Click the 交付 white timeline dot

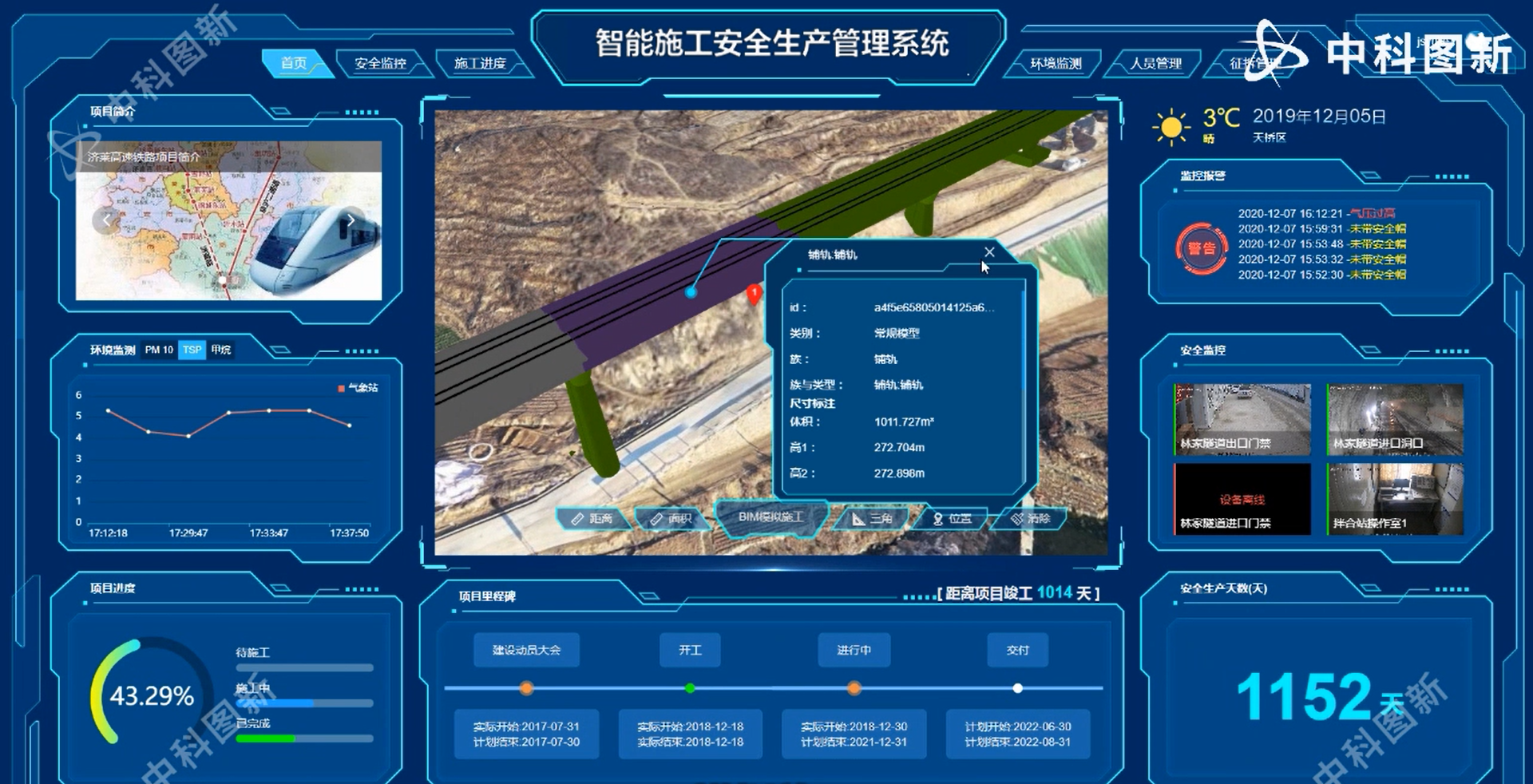(x=1017, y=688)
